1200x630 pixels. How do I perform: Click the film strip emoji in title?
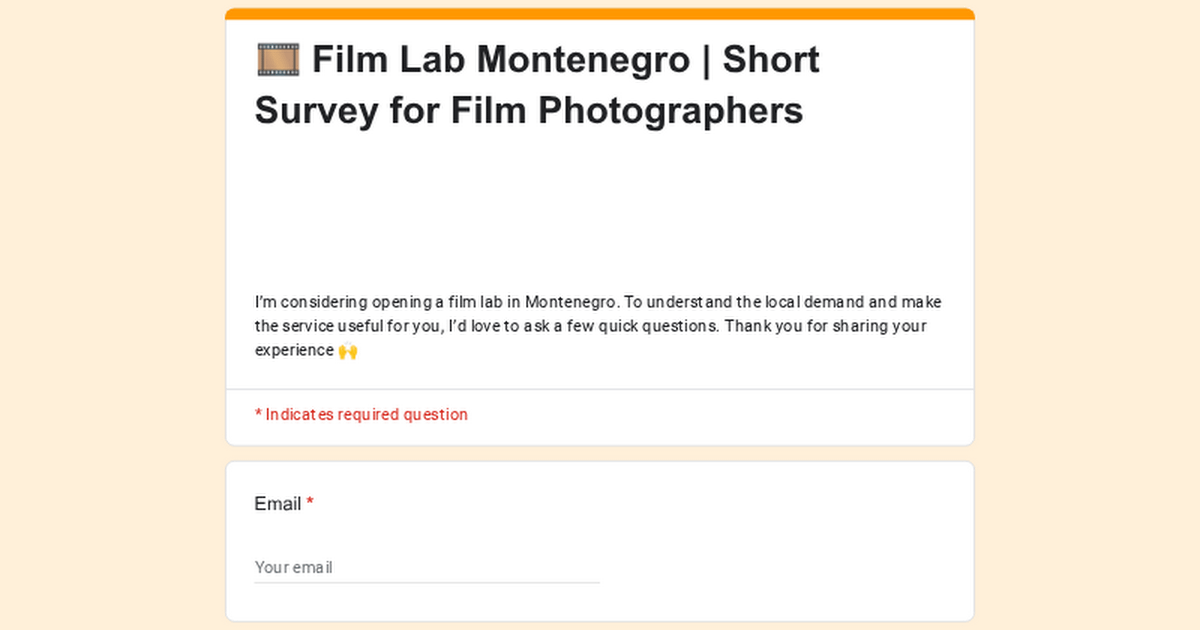[277, 60]
